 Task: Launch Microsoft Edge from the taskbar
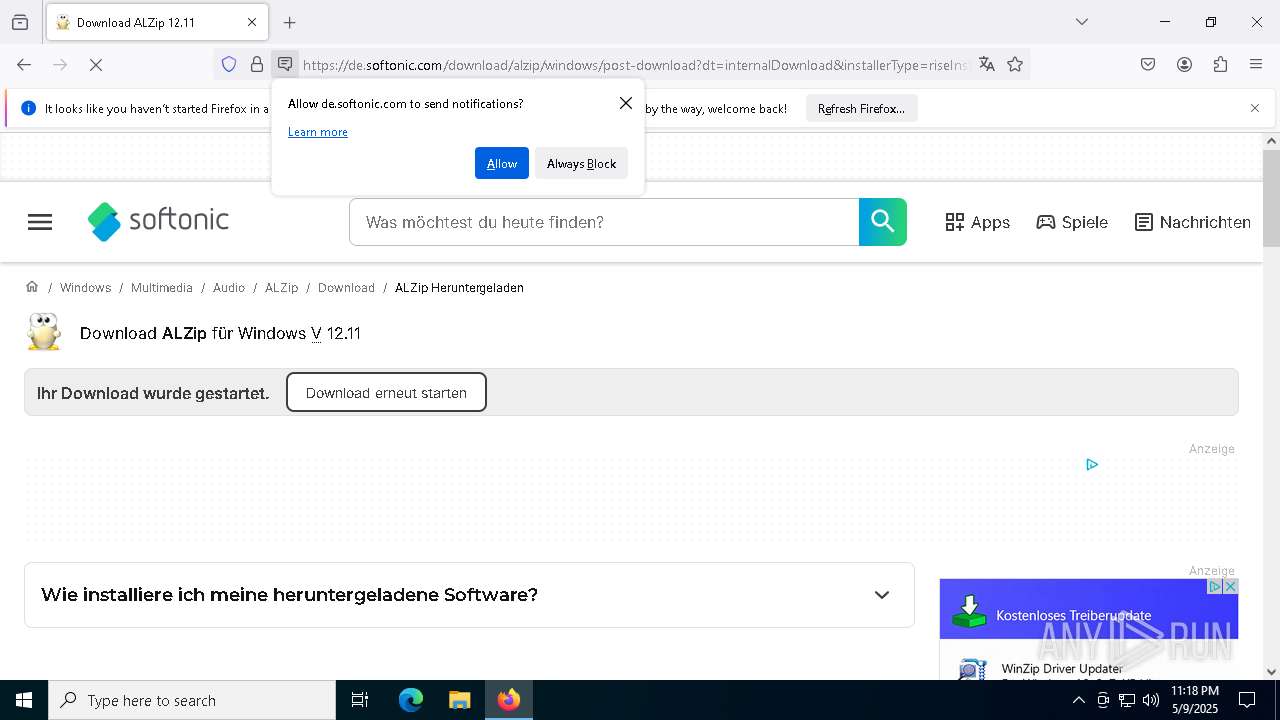point(411,700)
